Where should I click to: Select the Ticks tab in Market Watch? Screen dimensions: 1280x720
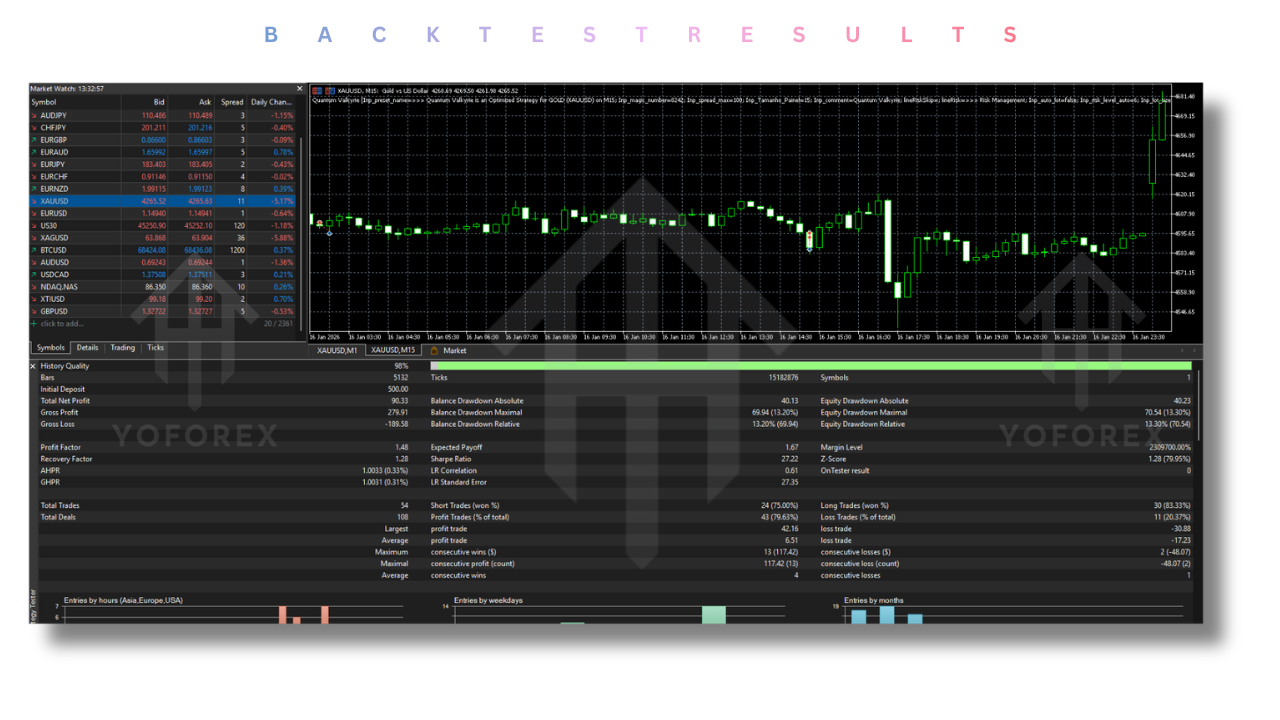coord(154,348)
